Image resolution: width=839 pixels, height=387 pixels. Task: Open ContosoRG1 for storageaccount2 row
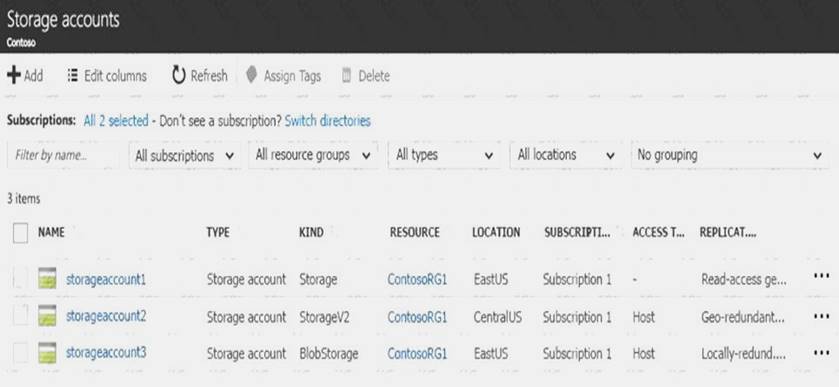pyautogui.click(x=417, y=317)
